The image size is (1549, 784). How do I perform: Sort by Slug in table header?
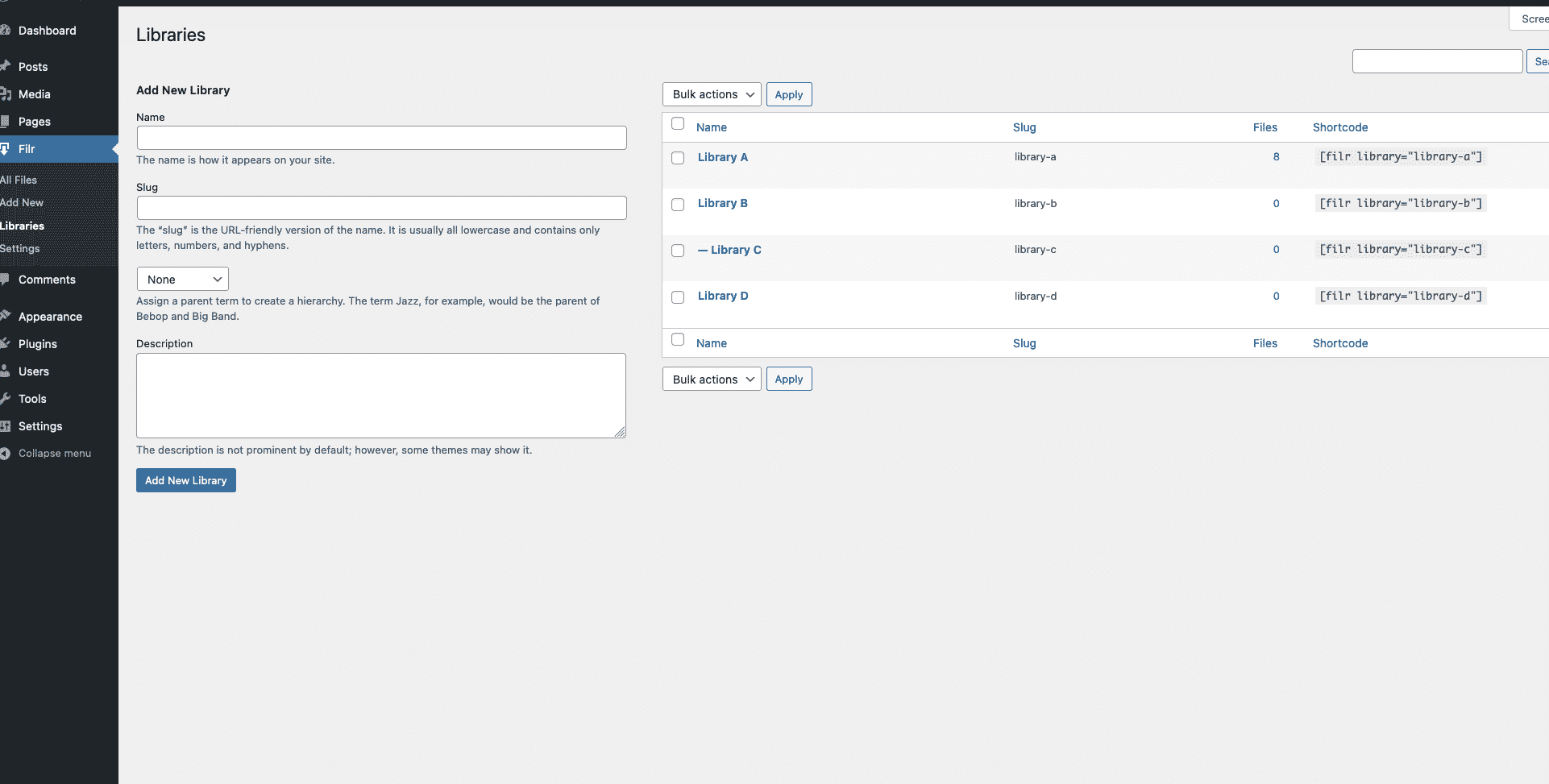(x=1024, y=127)
